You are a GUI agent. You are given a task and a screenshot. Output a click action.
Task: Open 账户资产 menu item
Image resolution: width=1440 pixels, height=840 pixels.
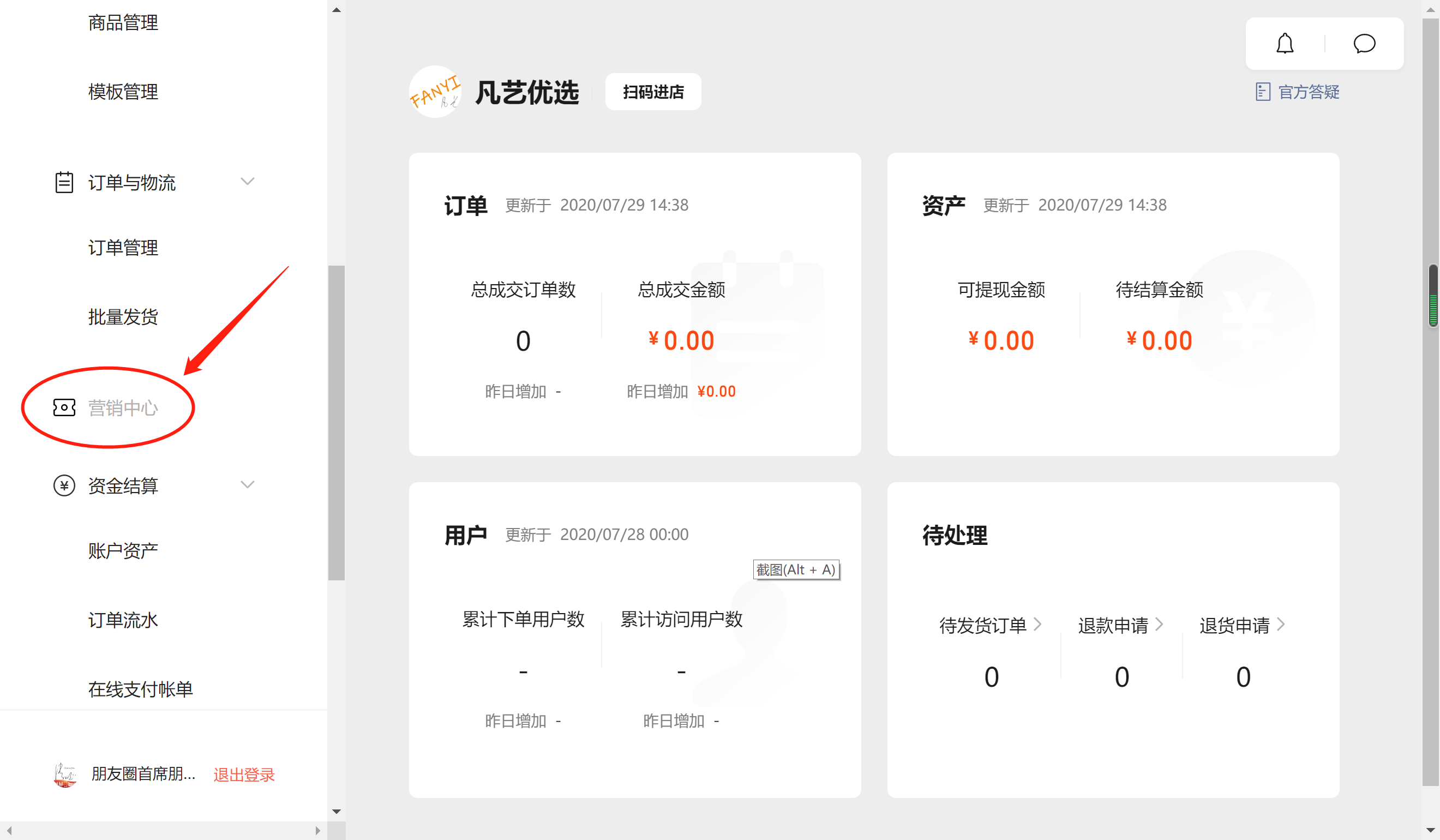(123, 551)
